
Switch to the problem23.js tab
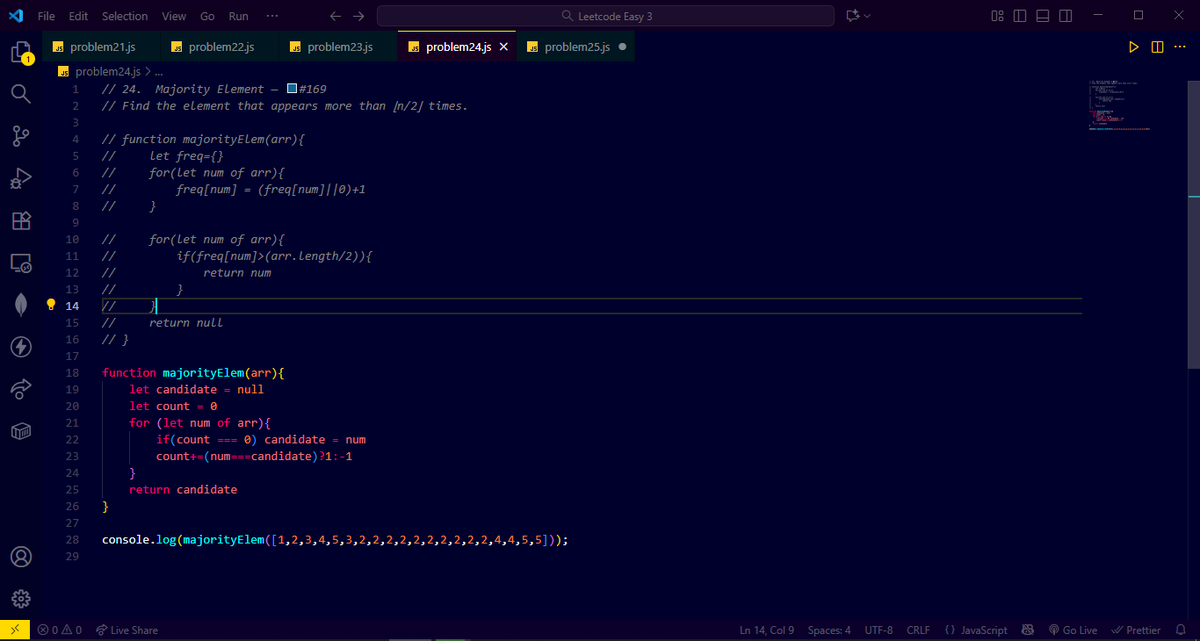(x=339, y=47)
